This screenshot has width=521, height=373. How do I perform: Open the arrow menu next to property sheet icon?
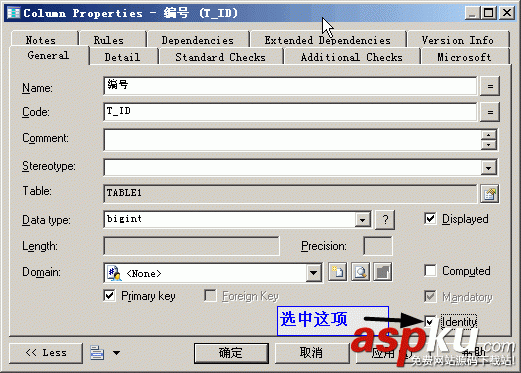tap(116, 353)
